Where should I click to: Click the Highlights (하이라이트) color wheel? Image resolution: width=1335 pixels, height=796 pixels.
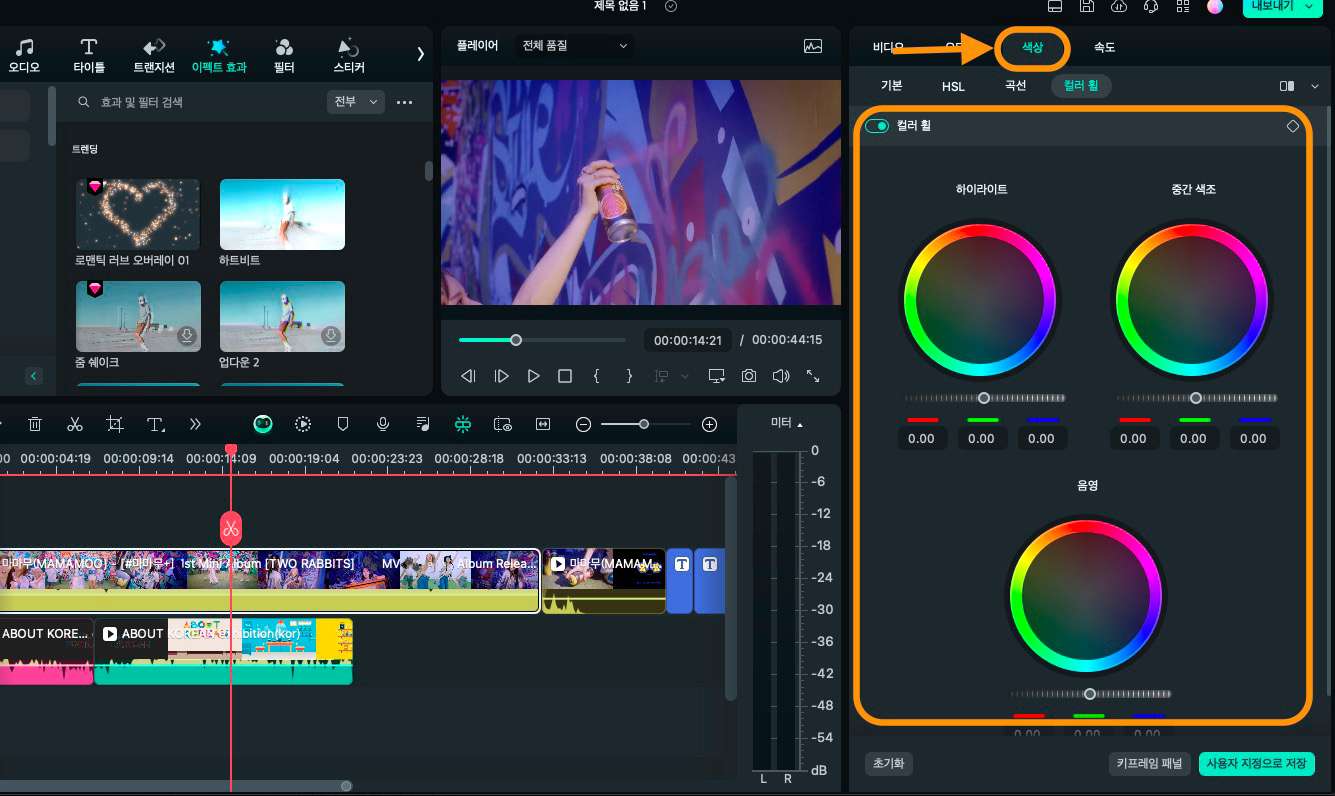(981, 300)
